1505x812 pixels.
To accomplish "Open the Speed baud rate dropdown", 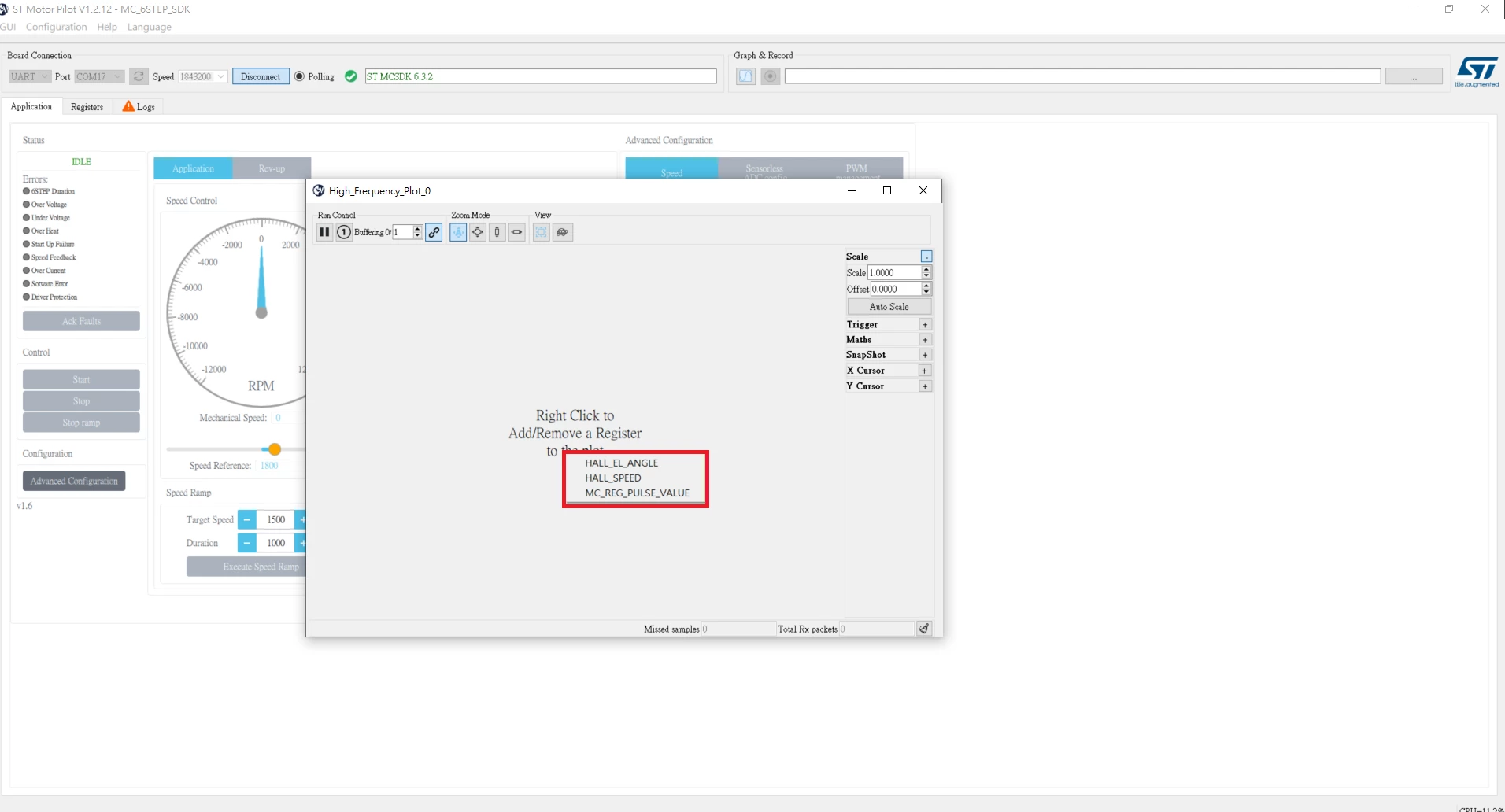I will click(203, 76).
